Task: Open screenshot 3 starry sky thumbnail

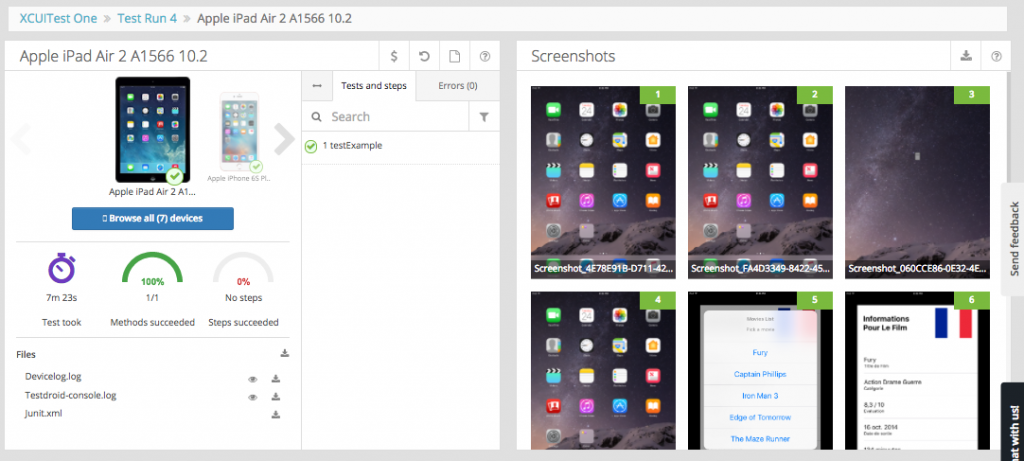Action: point(917,182)
